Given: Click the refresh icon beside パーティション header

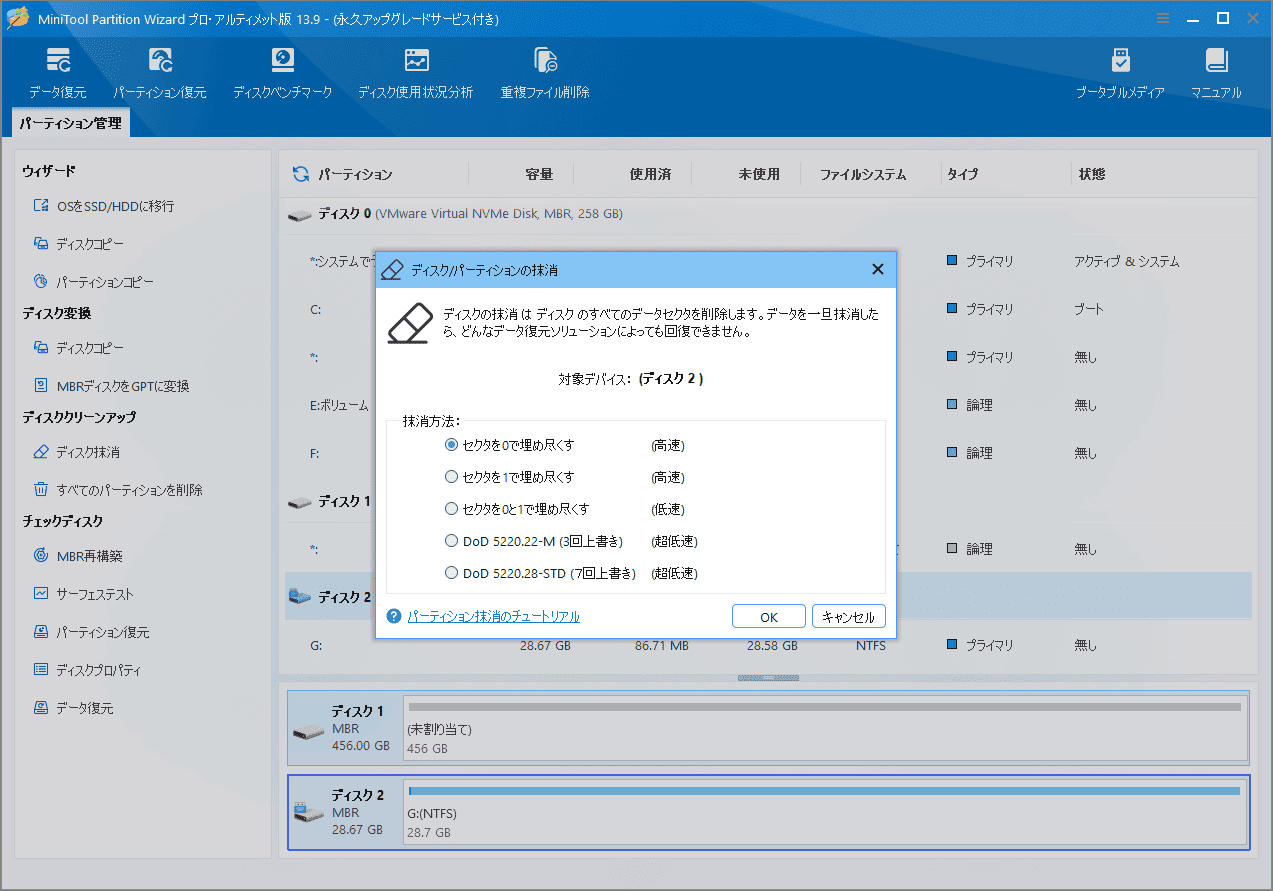Looking at the screenshot, I should (300, 174).
